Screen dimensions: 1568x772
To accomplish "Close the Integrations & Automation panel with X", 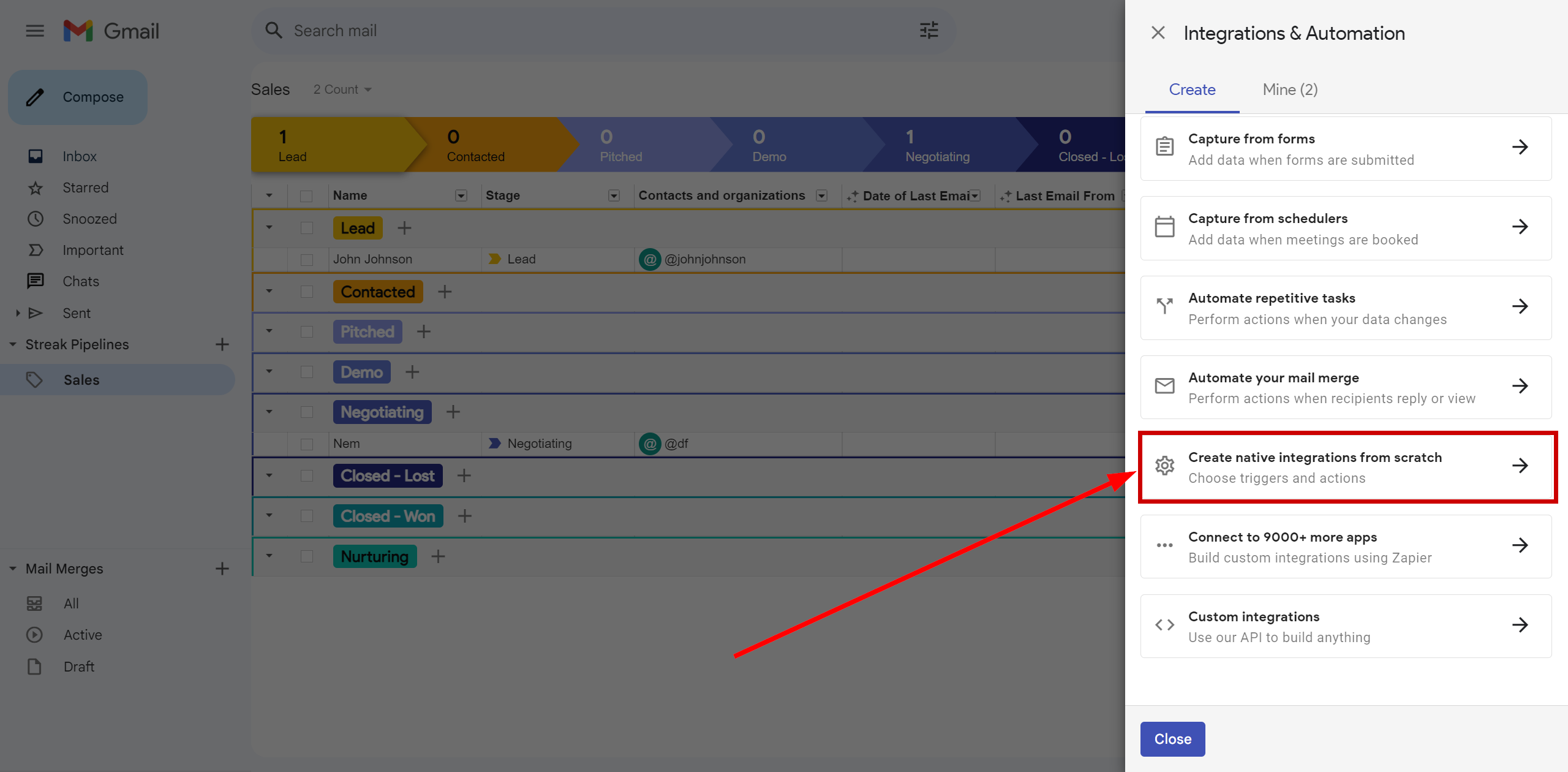I will [x=1158, y=32].
